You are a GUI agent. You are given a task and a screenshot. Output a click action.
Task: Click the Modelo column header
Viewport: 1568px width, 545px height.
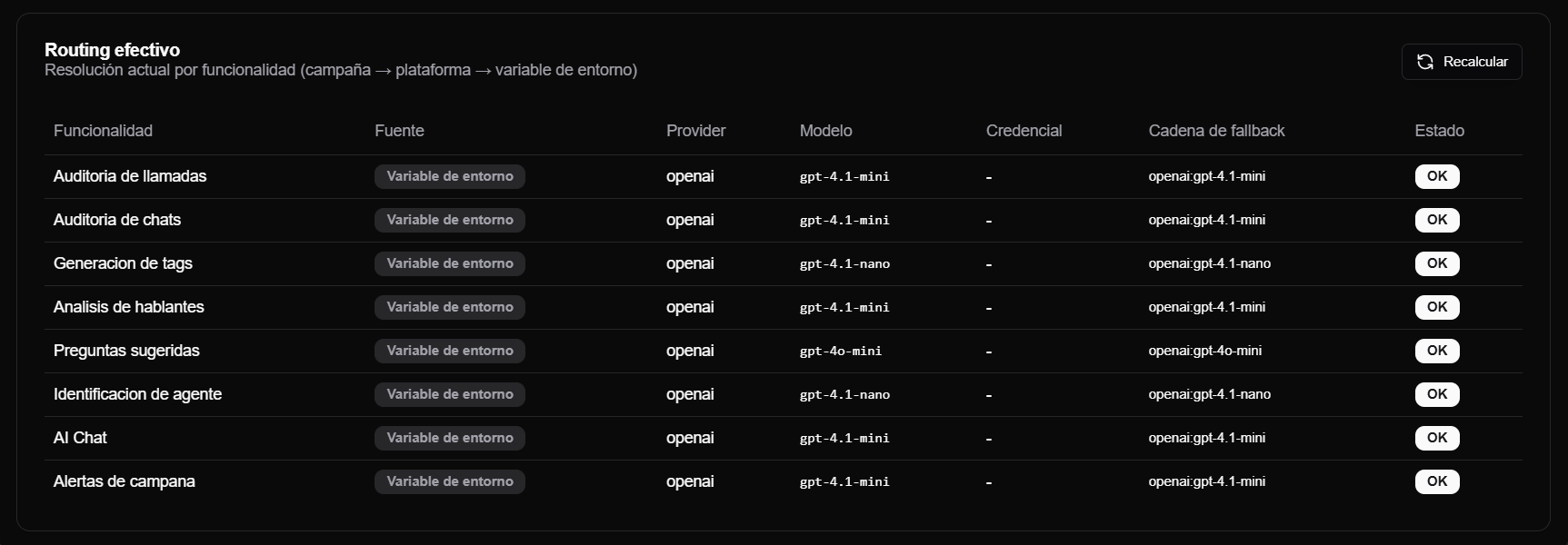click(x=826, y=131)
